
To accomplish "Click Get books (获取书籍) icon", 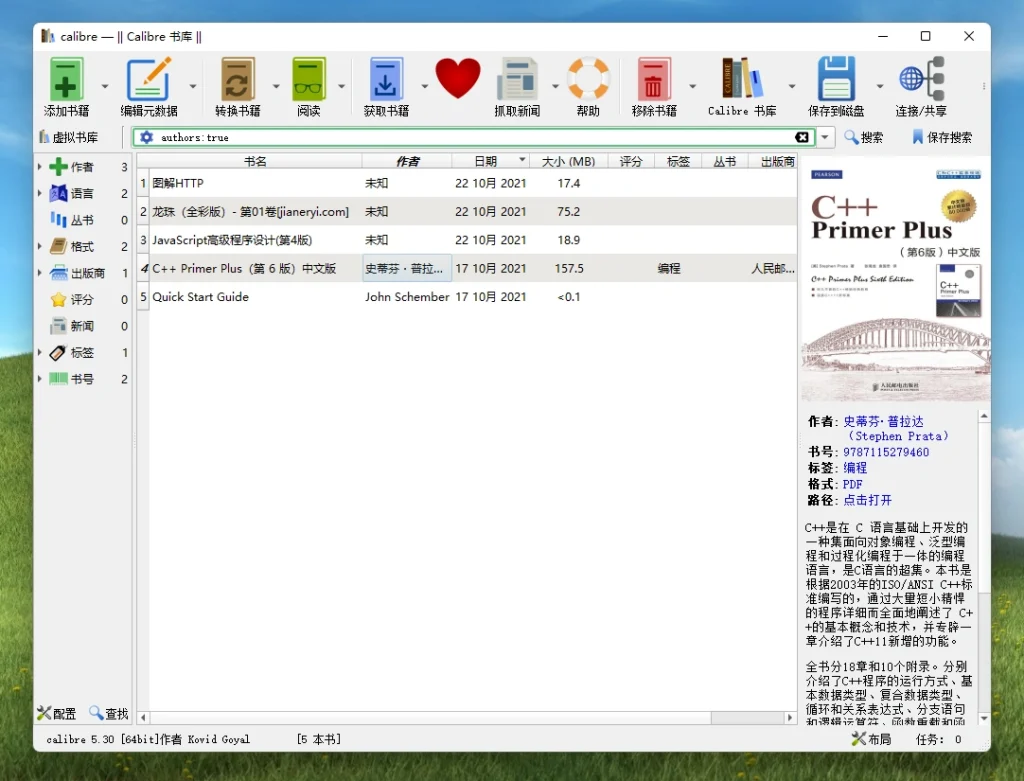I will coord(386,80).
